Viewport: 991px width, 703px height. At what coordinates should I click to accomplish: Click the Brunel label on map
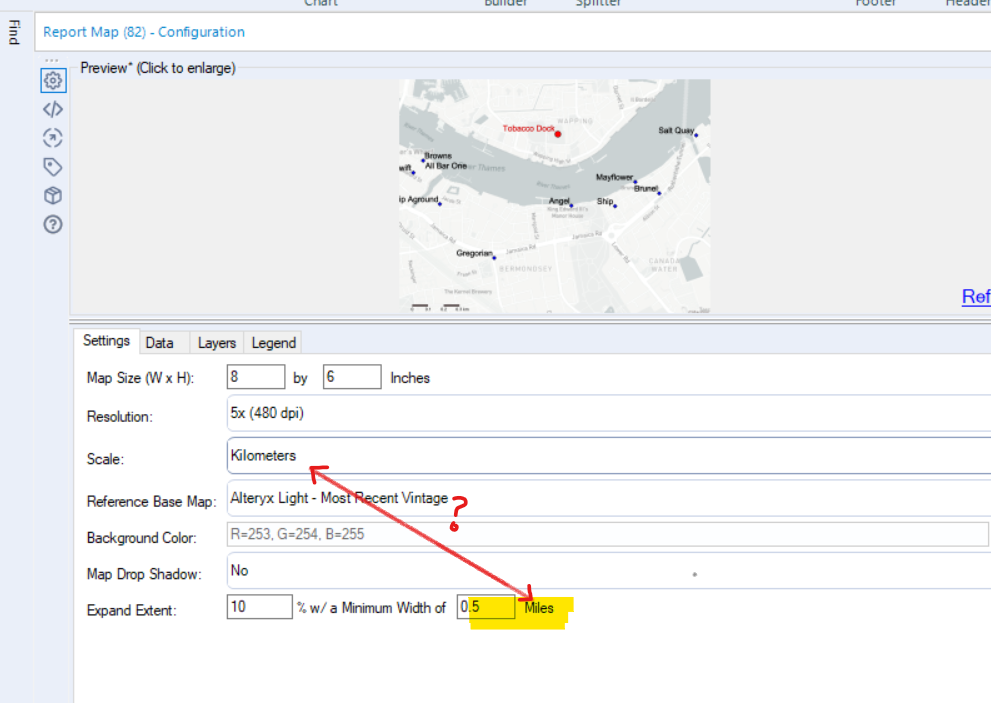(x=645, y=188)
